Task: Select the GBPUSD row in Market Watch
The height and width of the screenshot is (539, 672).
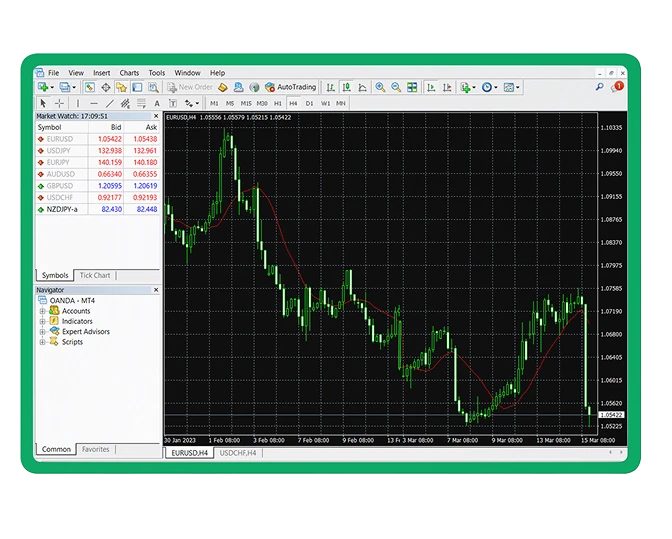Action: [x=60, y=185]
